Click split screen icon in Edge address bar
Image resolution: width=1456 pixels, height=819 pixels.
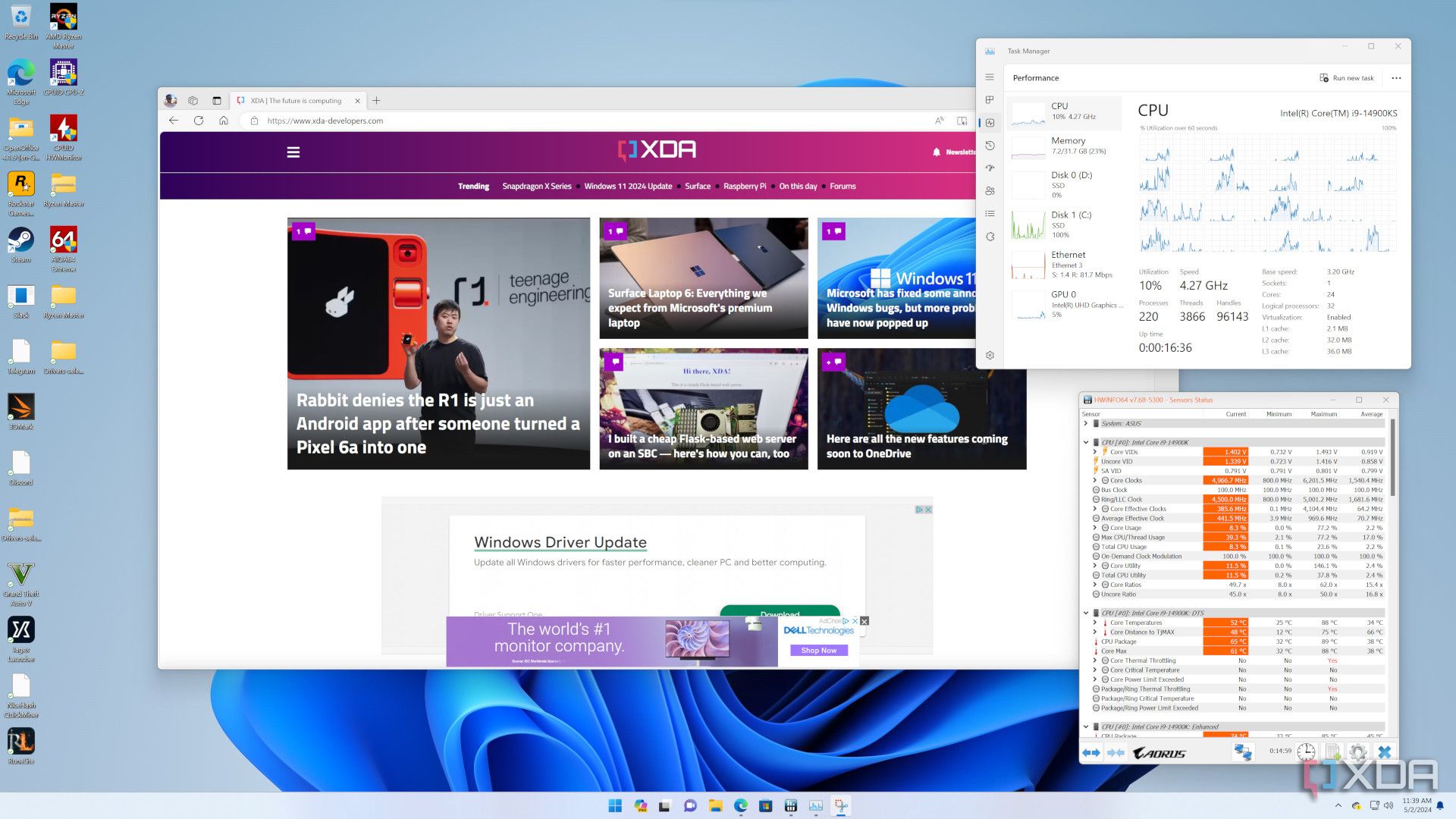coord(962,121)
